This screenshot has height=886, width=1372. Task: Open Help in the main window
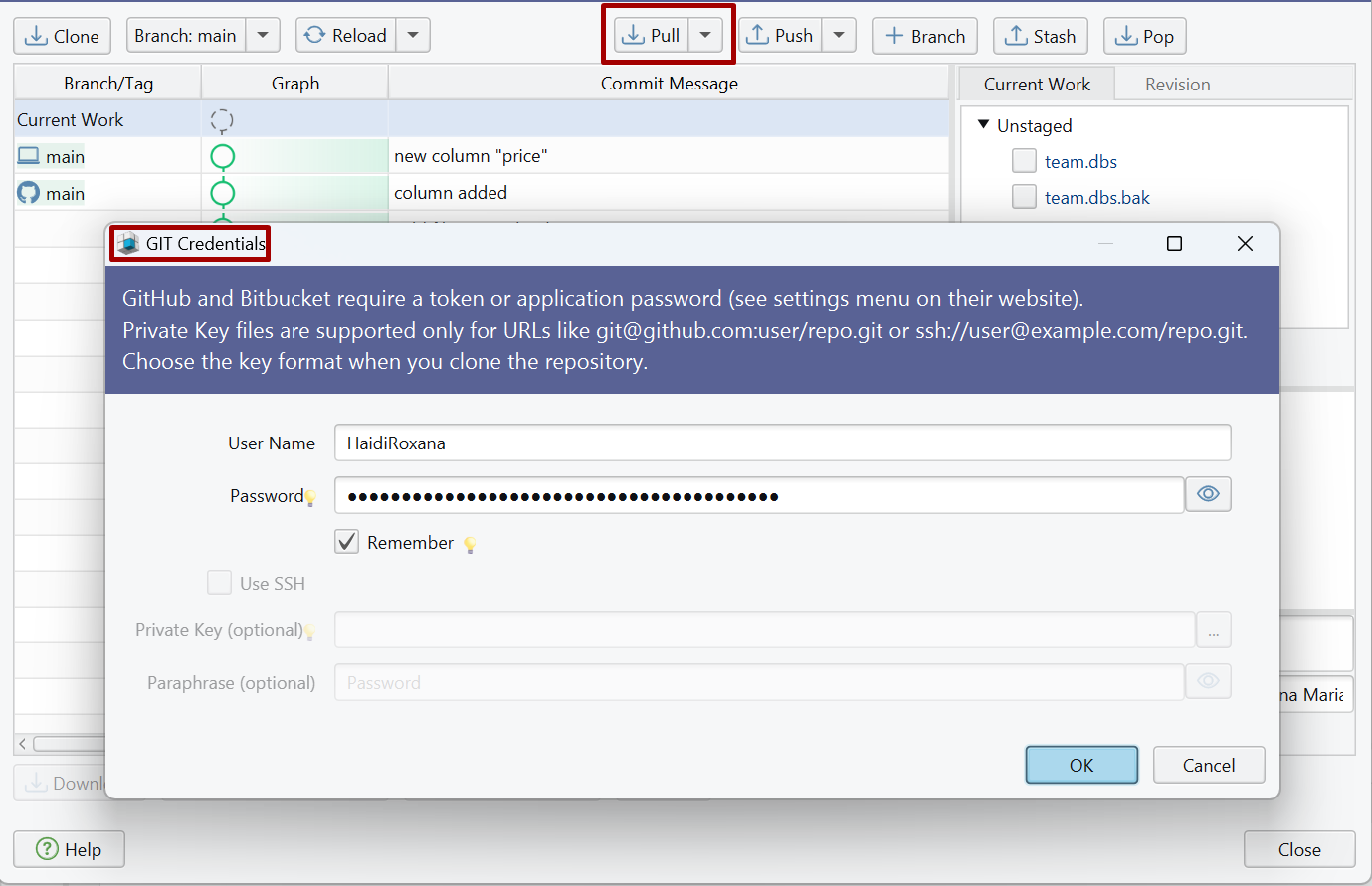pos(69,849)
